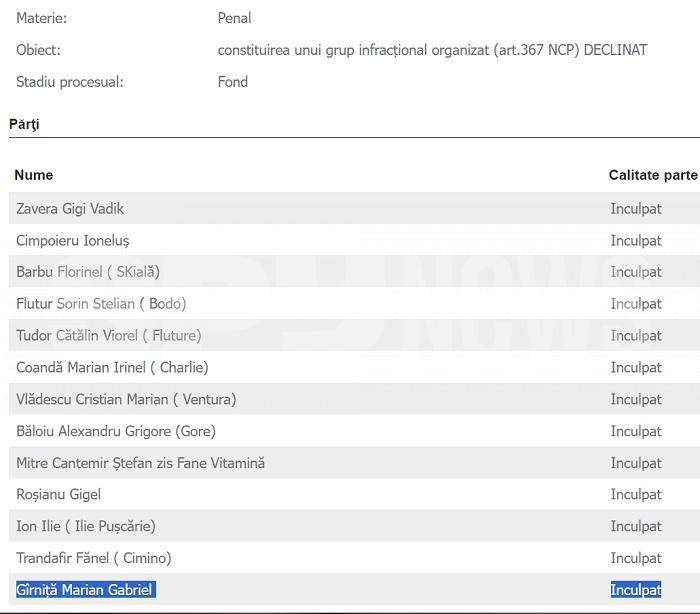Click Coandă Marian Irinel (Charlie) entry

click(112, 367)
